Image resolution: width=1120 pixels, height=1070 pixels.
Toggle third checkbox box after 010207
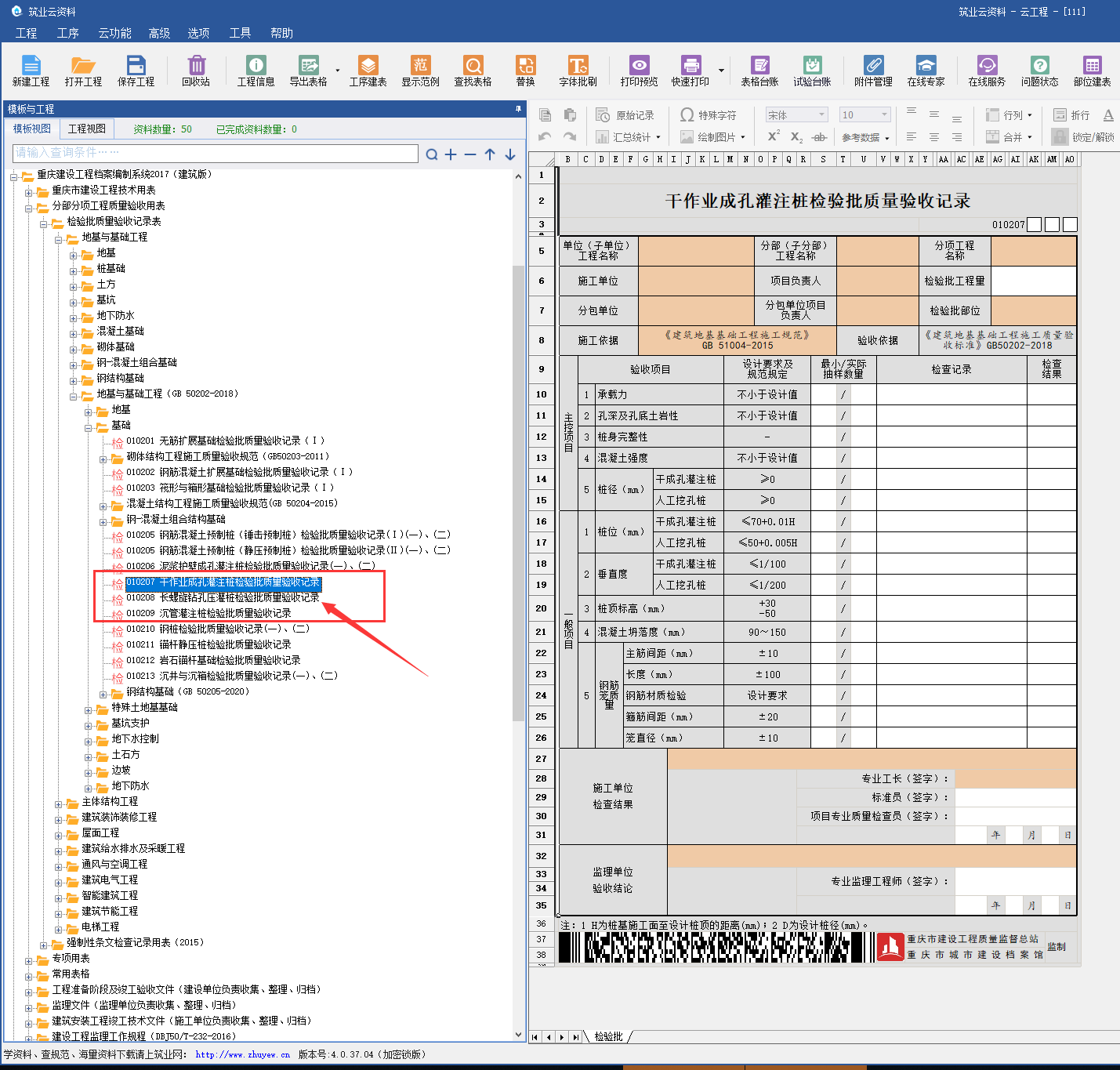click(x=1070, y=225)
